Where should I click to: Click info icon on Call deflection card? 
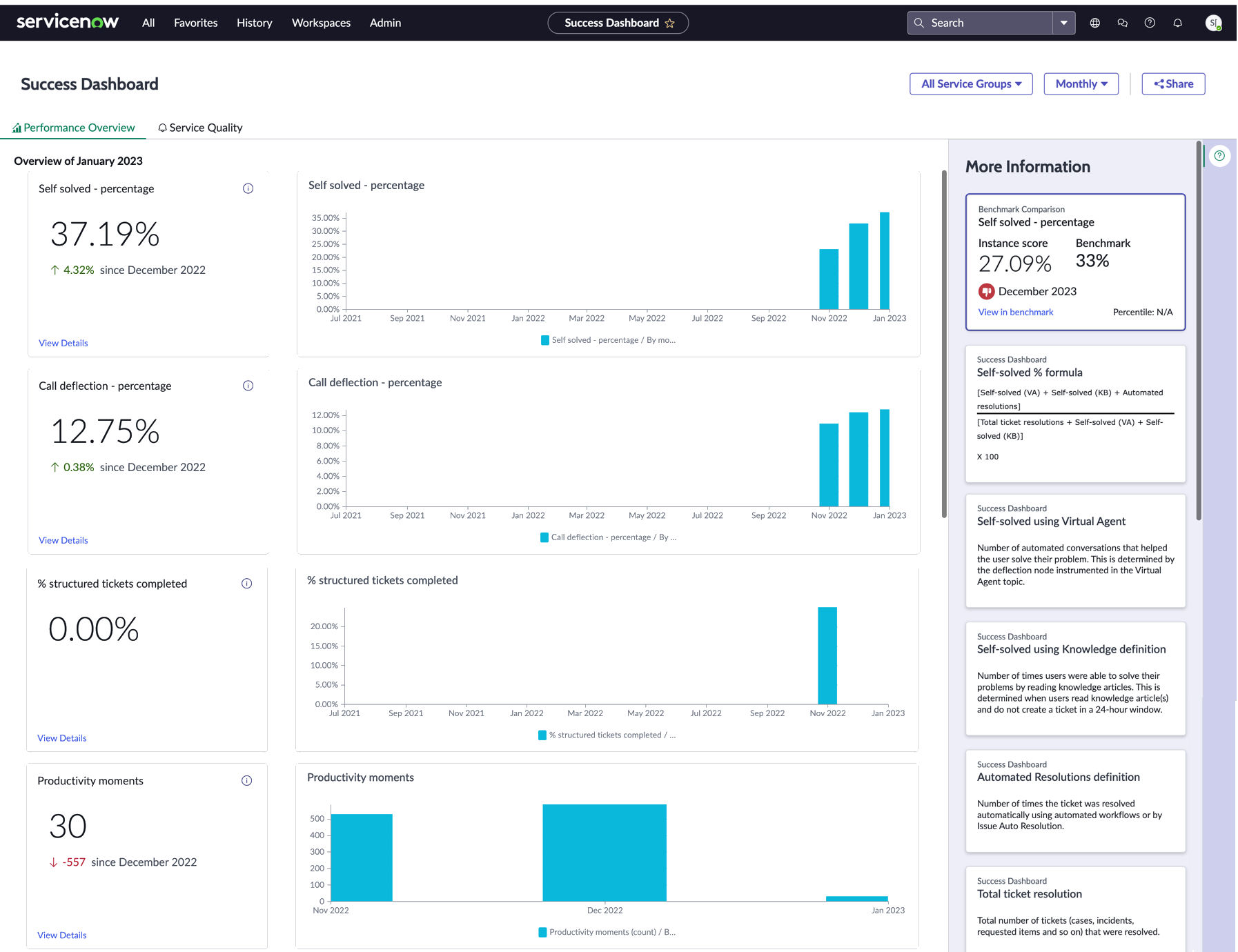[248, 386]
